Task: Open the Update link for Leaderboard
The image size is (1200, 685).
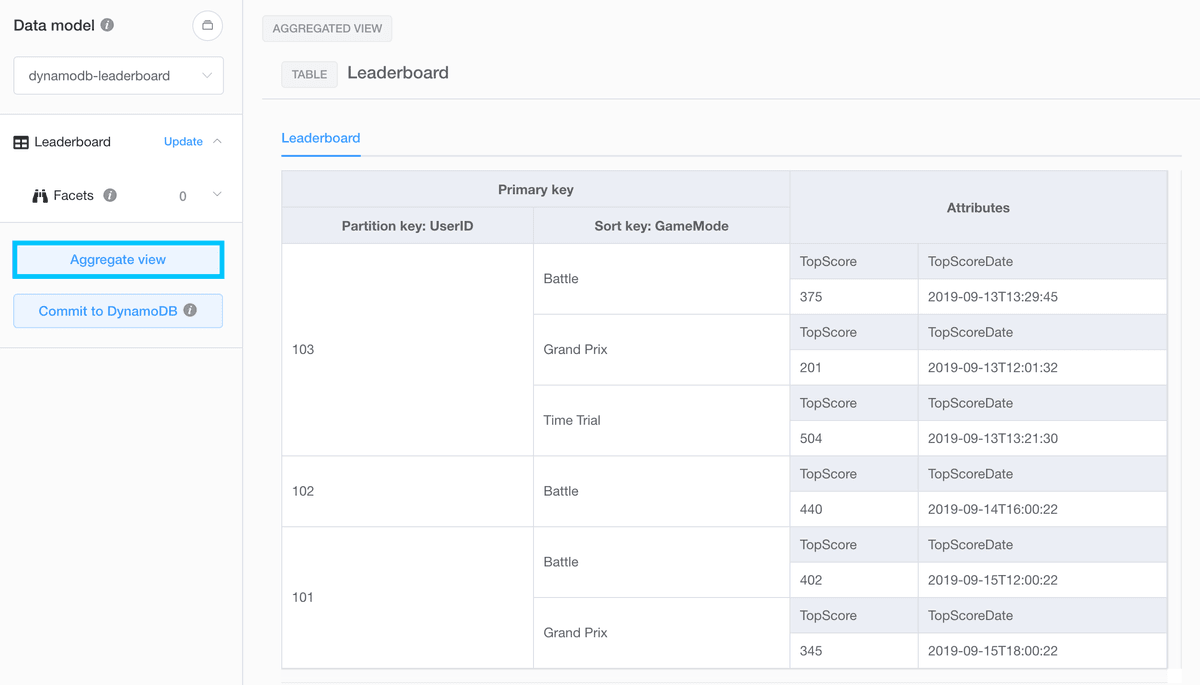Action: 183,141
